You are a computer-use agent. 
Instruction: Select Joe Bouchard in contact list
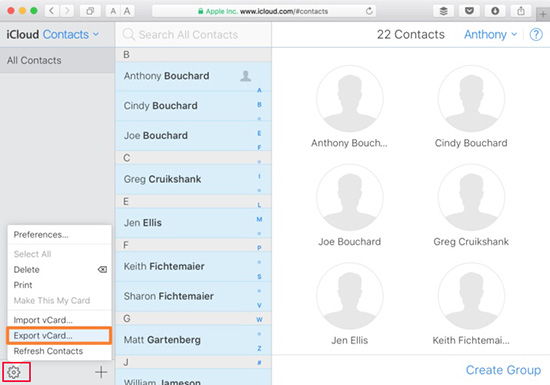point(193,136)
